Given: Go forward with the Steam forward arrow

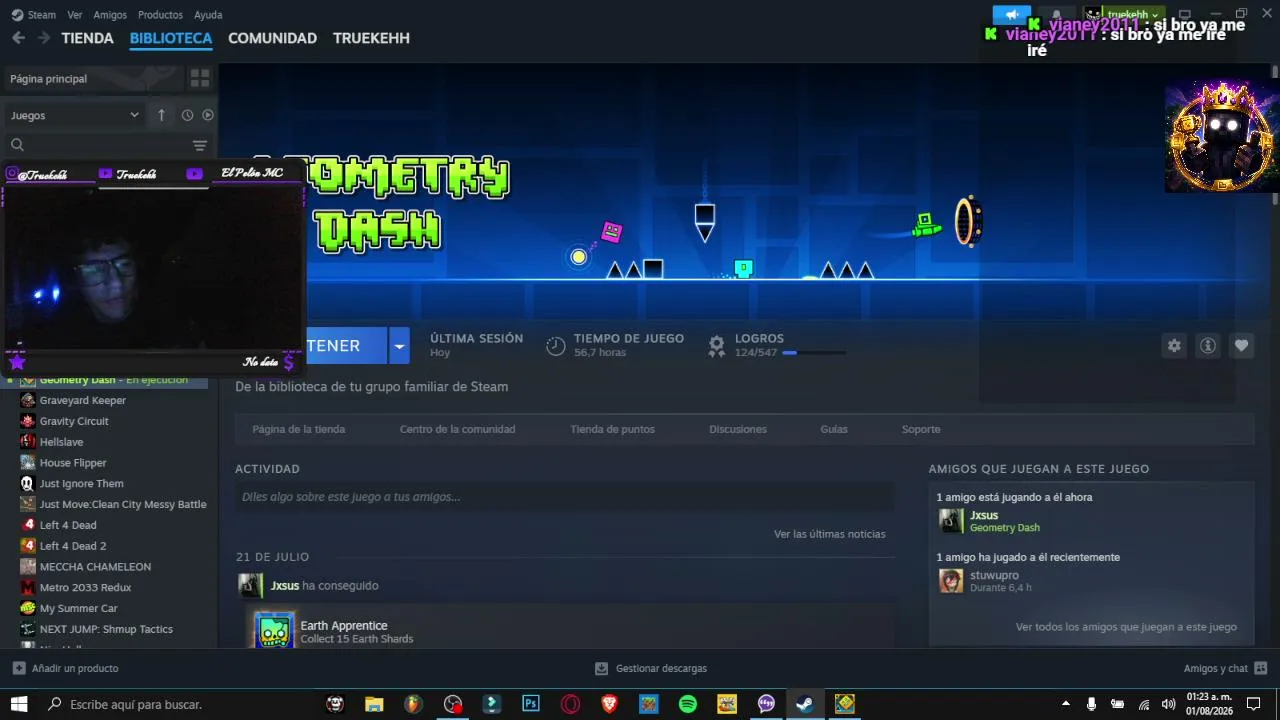Looking at the screenshot, I should 44,38.
